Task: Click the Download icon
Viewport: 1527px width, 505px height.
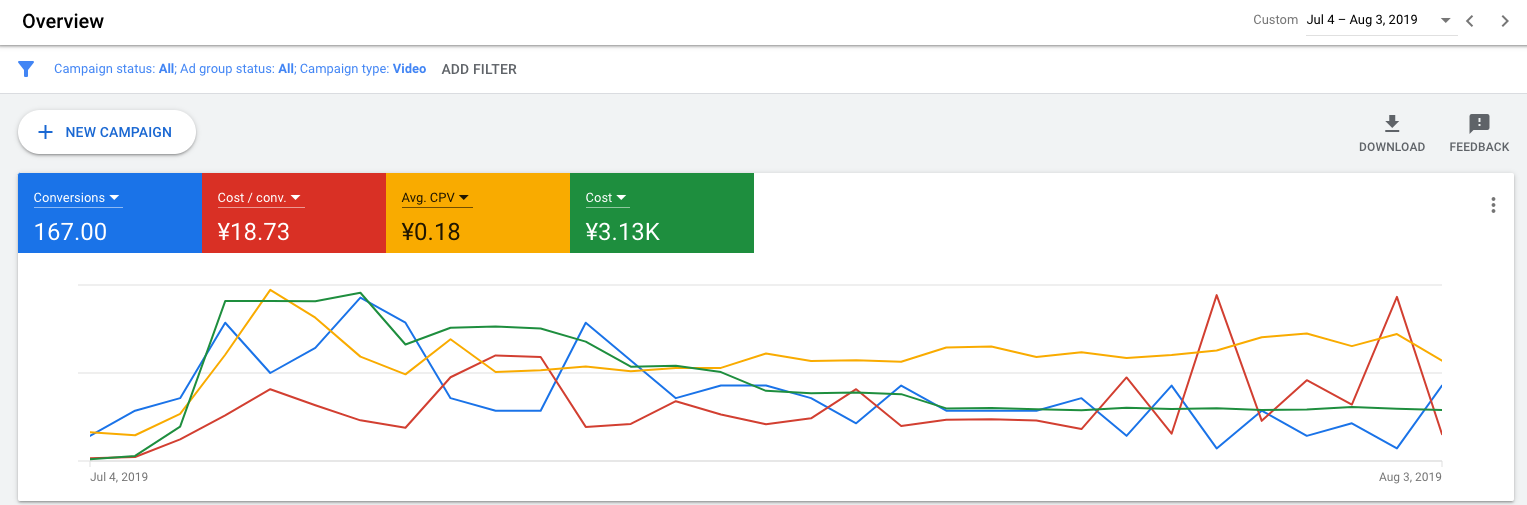Action: [x=1391, y=124]
